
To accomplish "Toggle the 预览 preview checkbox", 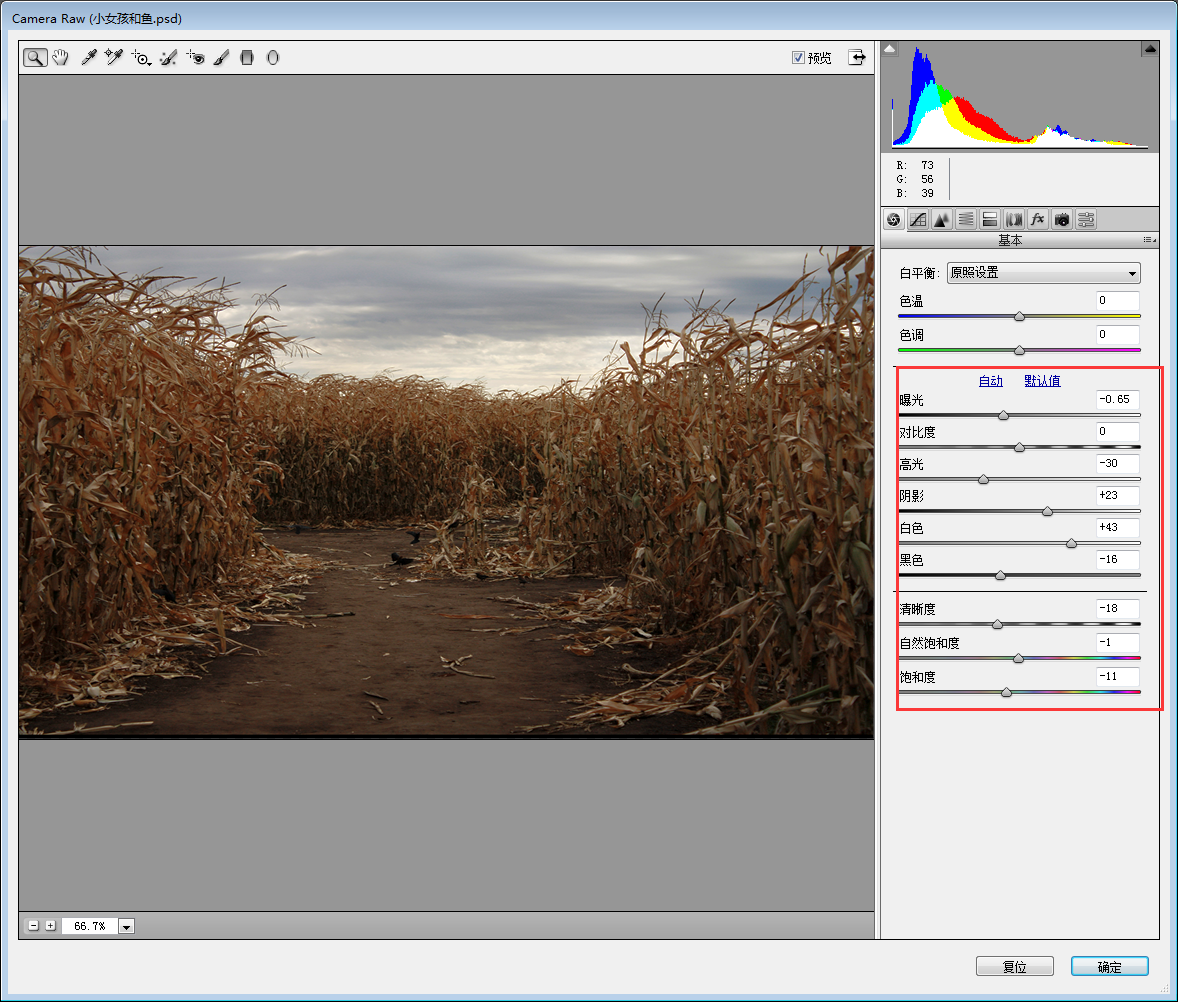I will [x=798, y=58].
